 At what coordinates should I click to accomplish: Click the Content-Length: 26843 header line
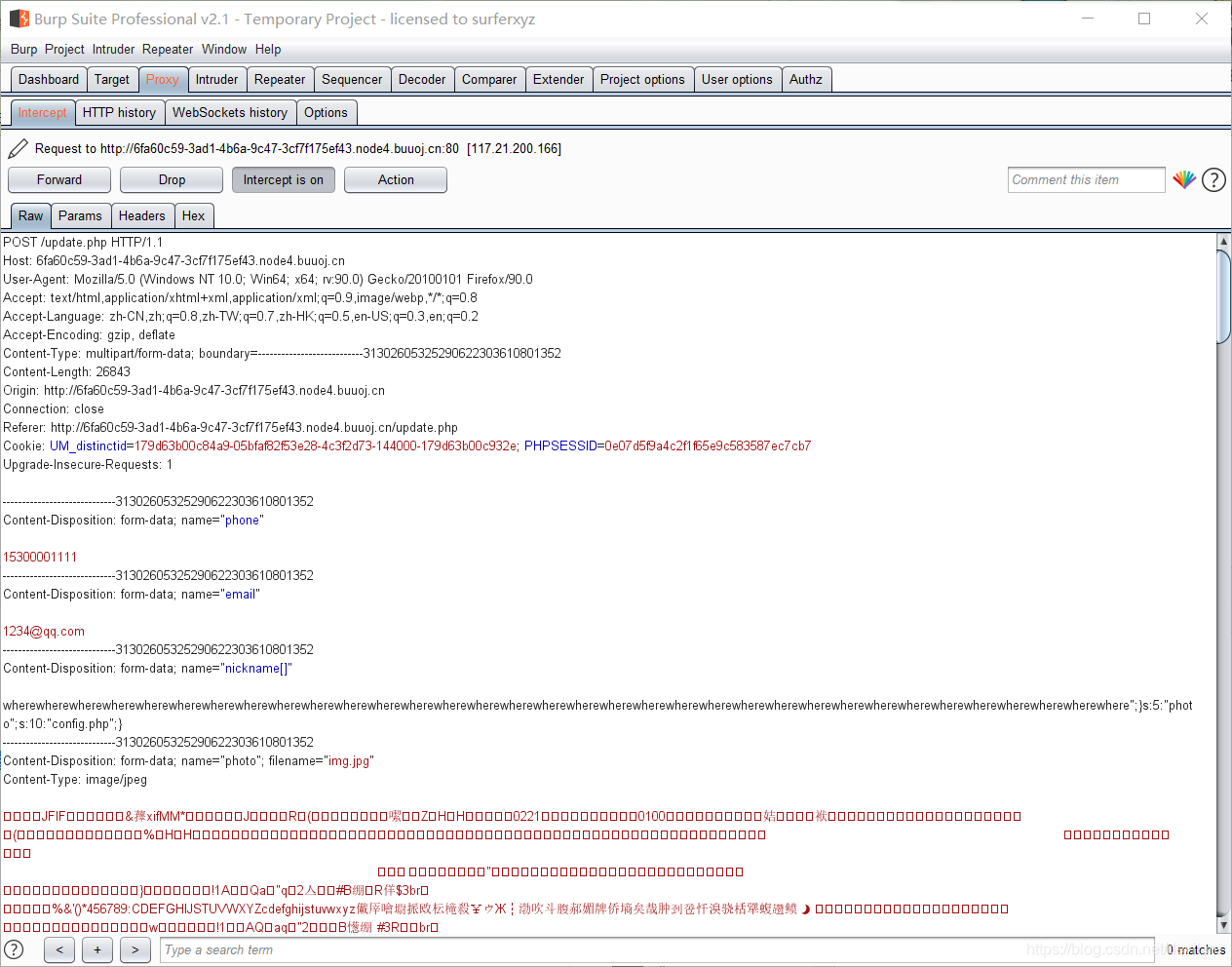click(x=66, y=371)
